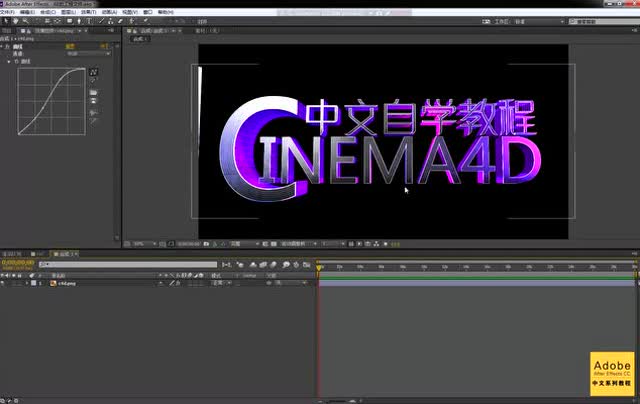Image resolution: width=640 pixels, height=404 pixels.
Task: Select the Pen tool
Action: coord(79,21)
